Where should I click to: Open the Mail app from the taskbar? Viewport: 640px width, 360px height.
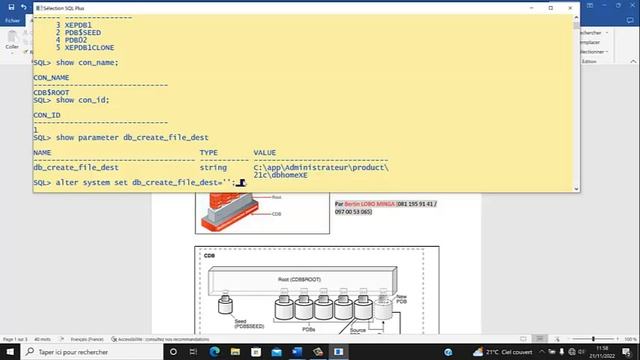[x=276, y=352]
